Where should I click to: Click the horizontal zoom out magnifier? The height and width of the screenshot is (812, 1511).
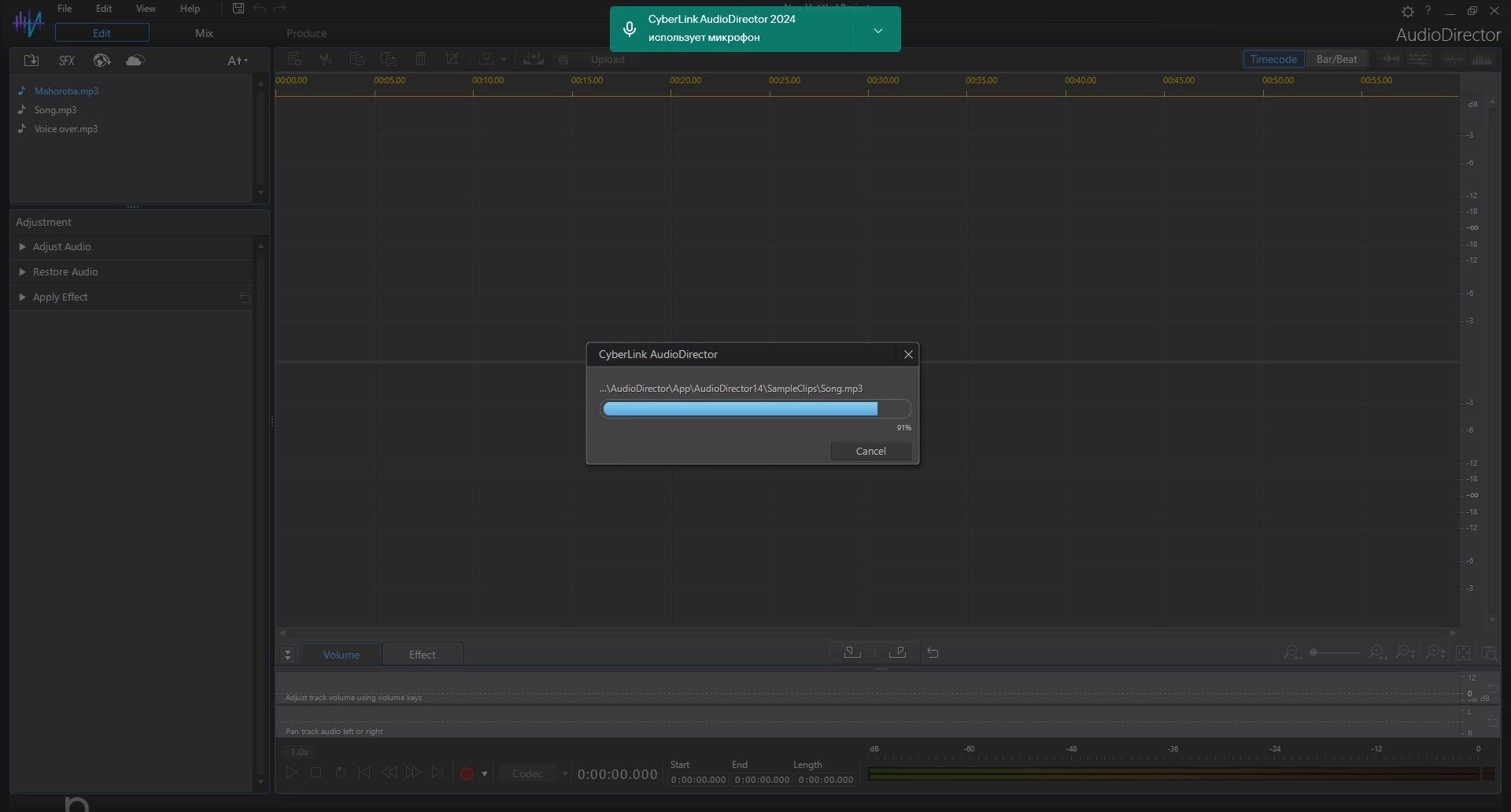click(x=1292, y=653)
